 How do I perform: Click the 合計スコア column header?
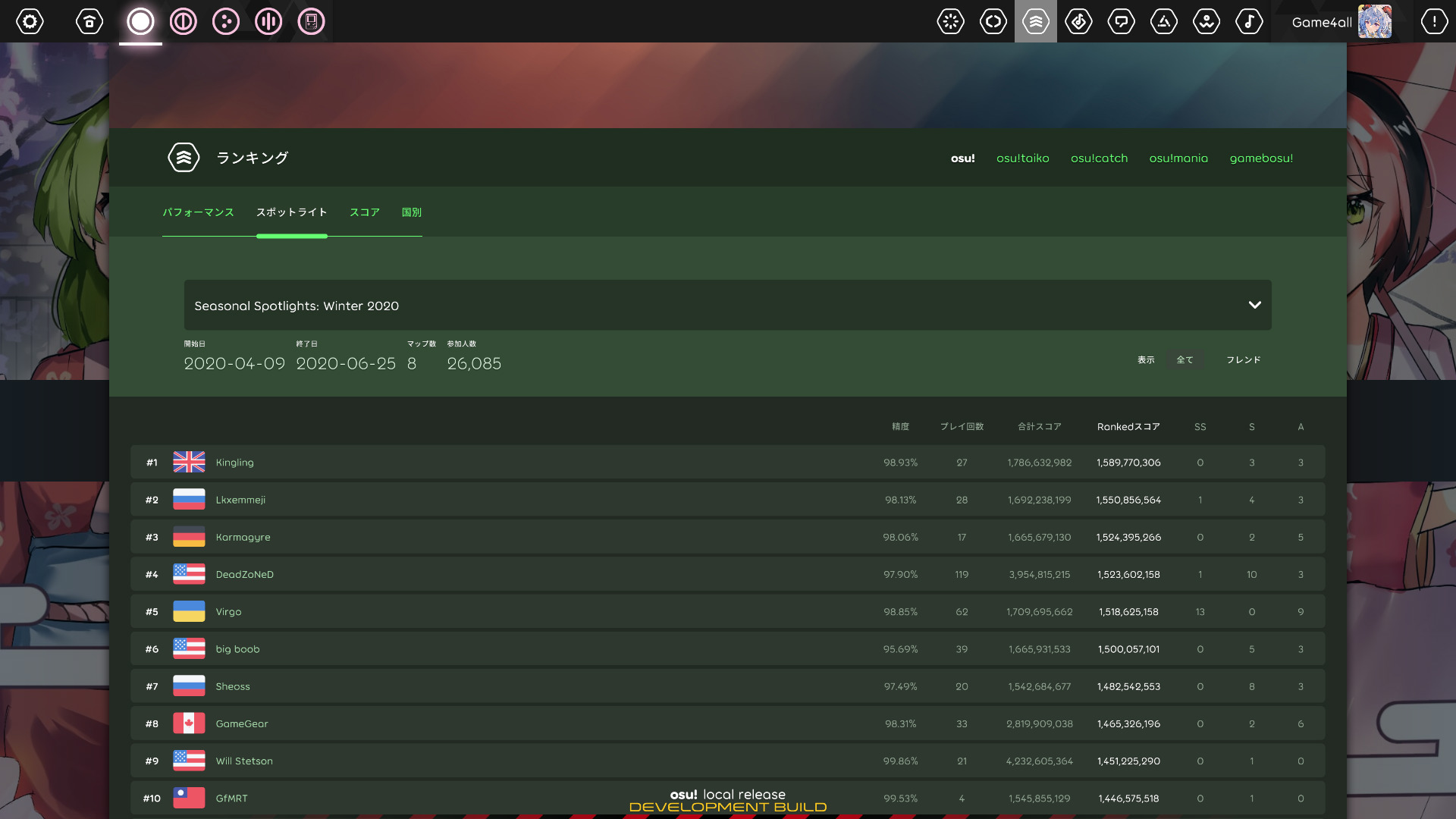(x=1040, y=427)
